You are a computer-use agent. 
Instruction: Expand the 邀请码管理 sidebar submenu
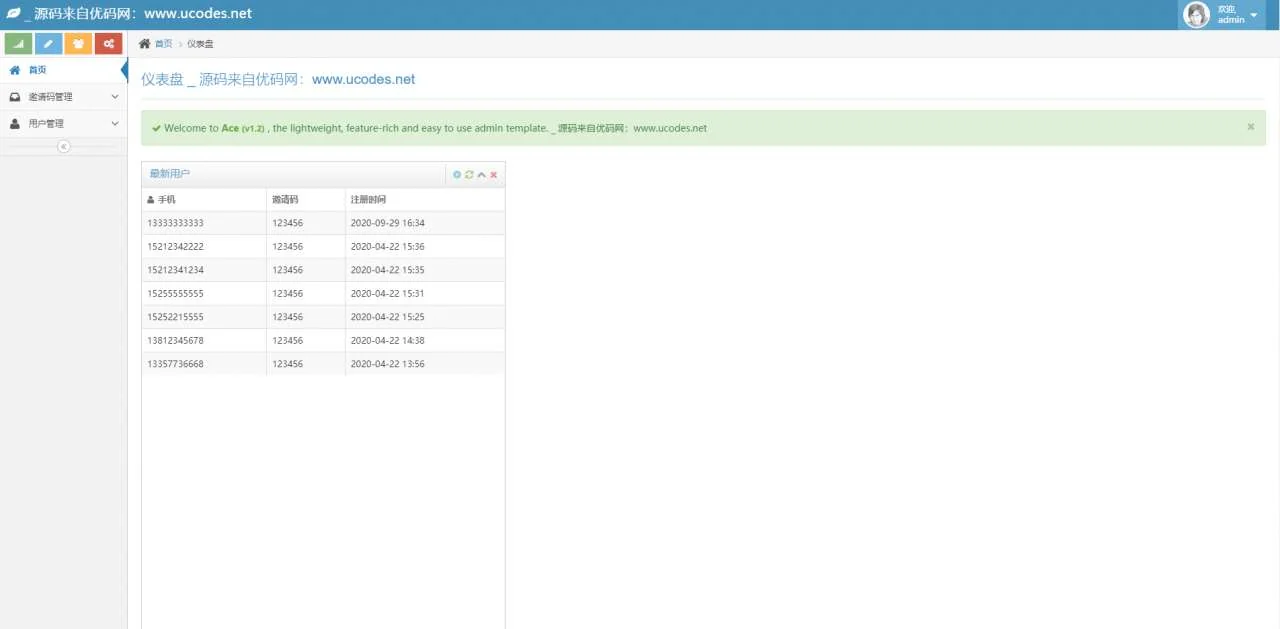coord(63,97)
